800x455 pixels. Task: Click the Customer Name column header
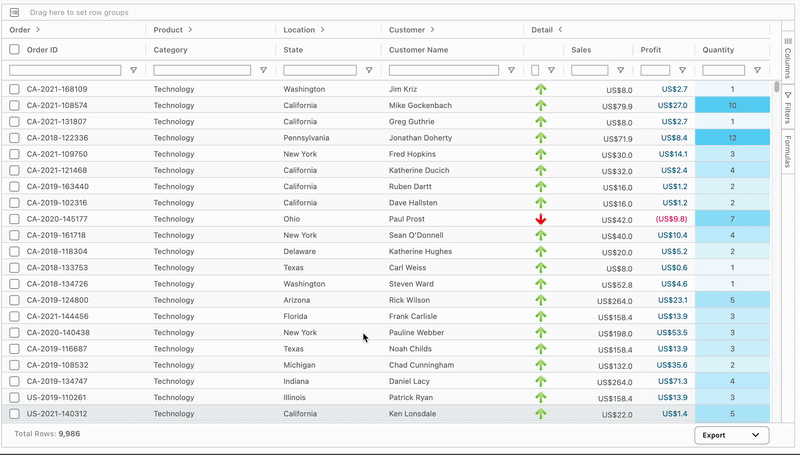418,49
